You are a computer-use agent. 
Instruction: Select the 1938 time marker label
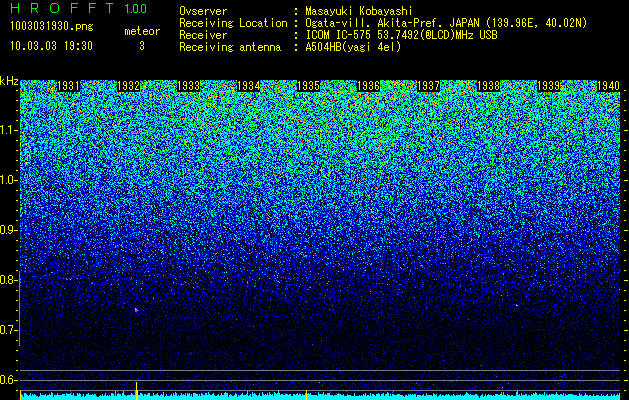(x=489, y=86)
